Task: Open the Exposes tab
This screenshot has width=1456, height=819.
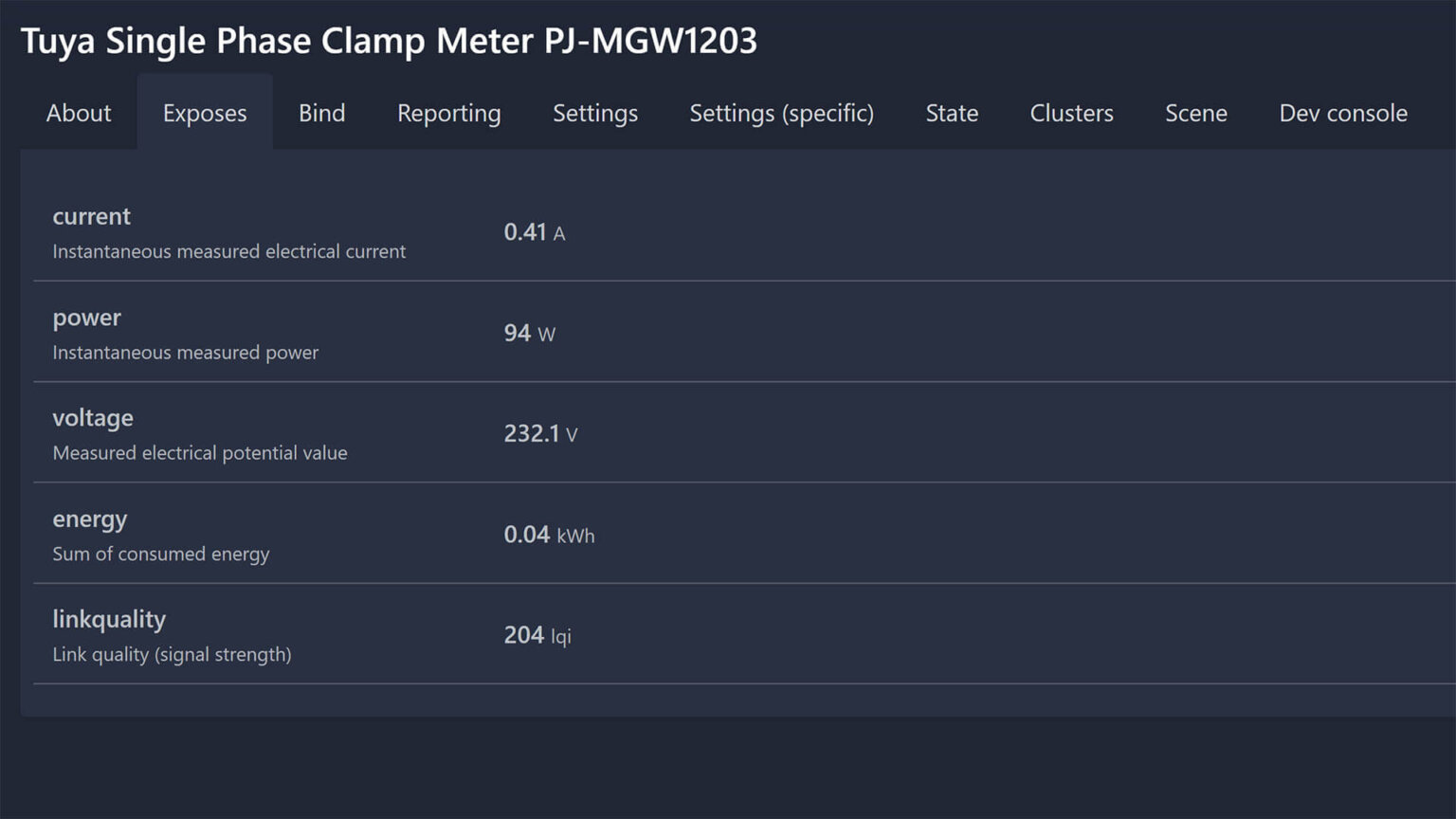Action: tap(205, 113)
